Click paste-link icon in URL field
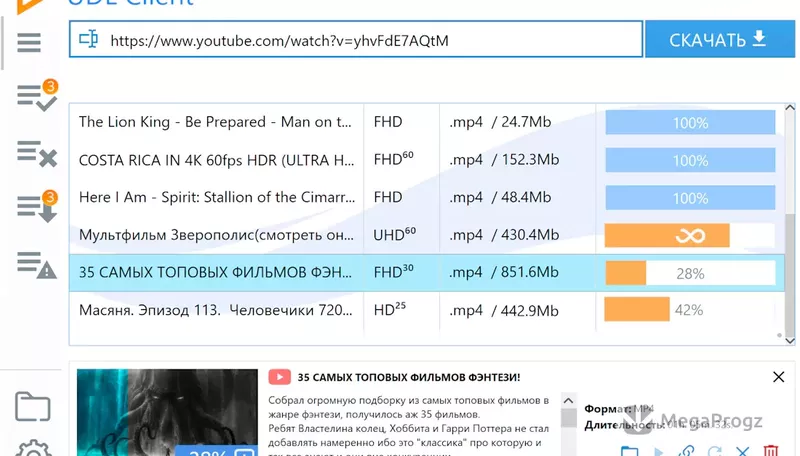This screenshot has height=456, width=800. (x=89, y=39)
